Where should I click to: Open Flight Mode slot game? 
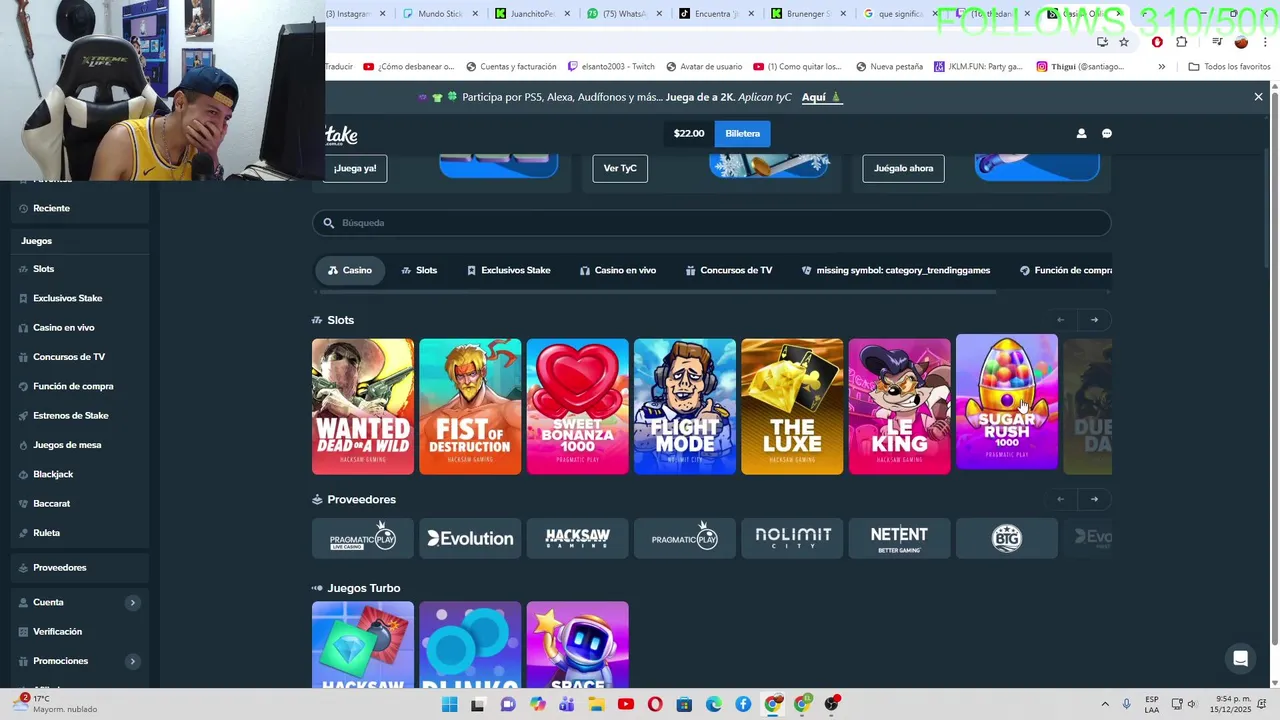point(685,406)
